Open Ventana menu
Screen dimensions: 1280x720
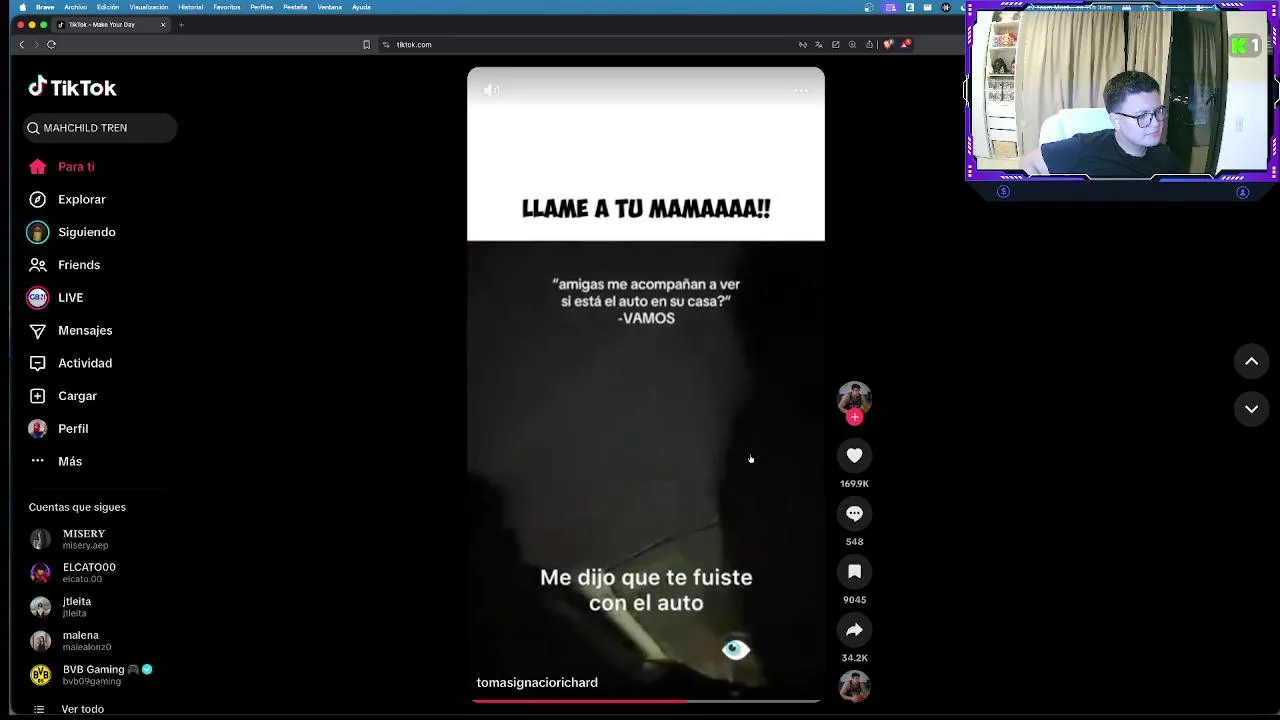pos(330,7)
